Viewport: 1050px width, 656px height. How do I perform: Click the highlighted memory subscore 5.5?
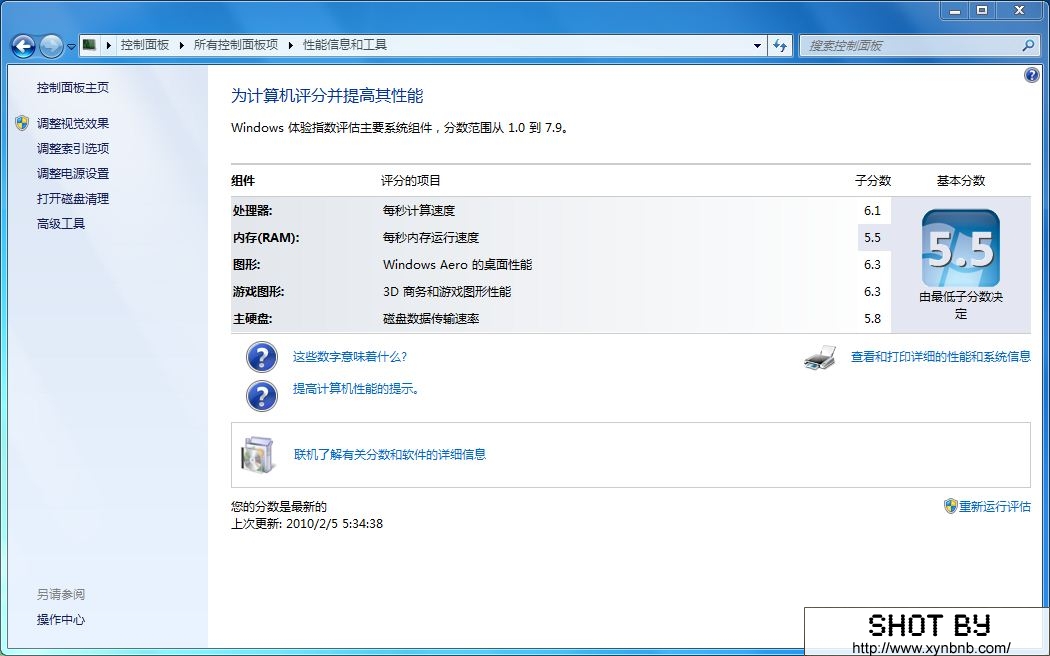(x=873, y=238)
